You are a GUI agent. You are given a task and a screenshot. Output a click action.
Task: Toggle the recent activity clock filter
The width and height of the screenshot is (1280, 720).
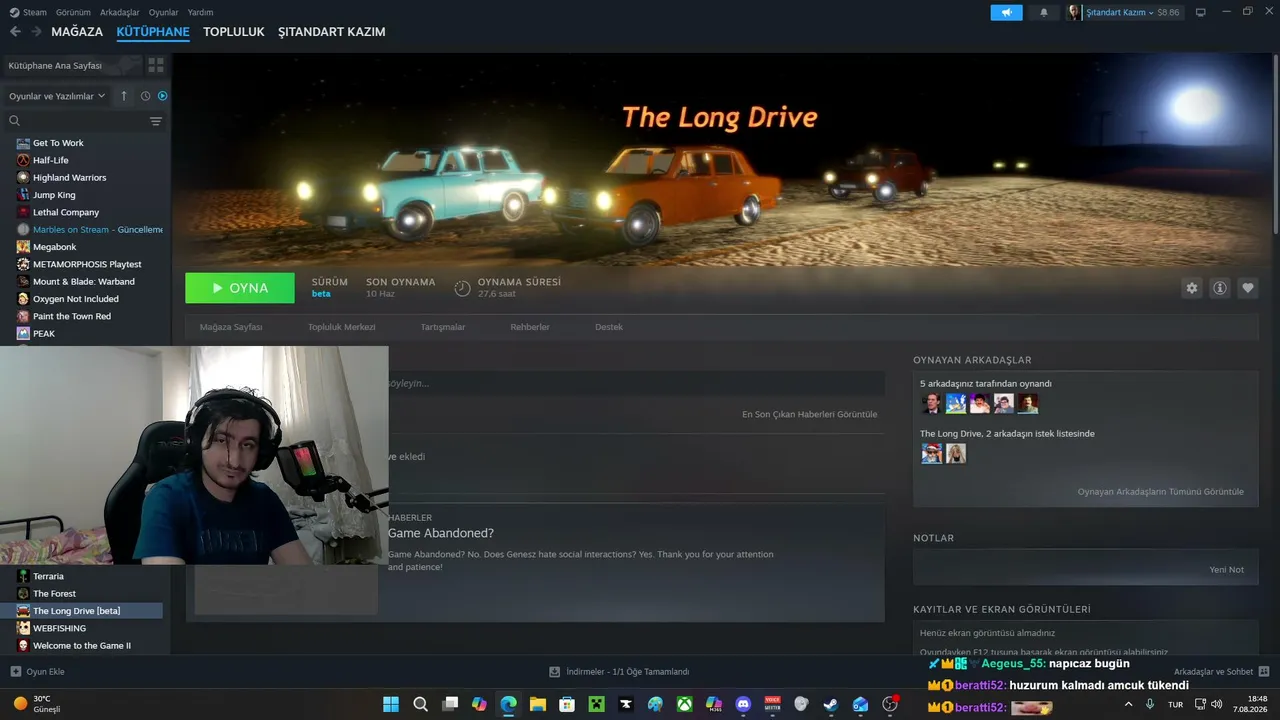[145, 96]
